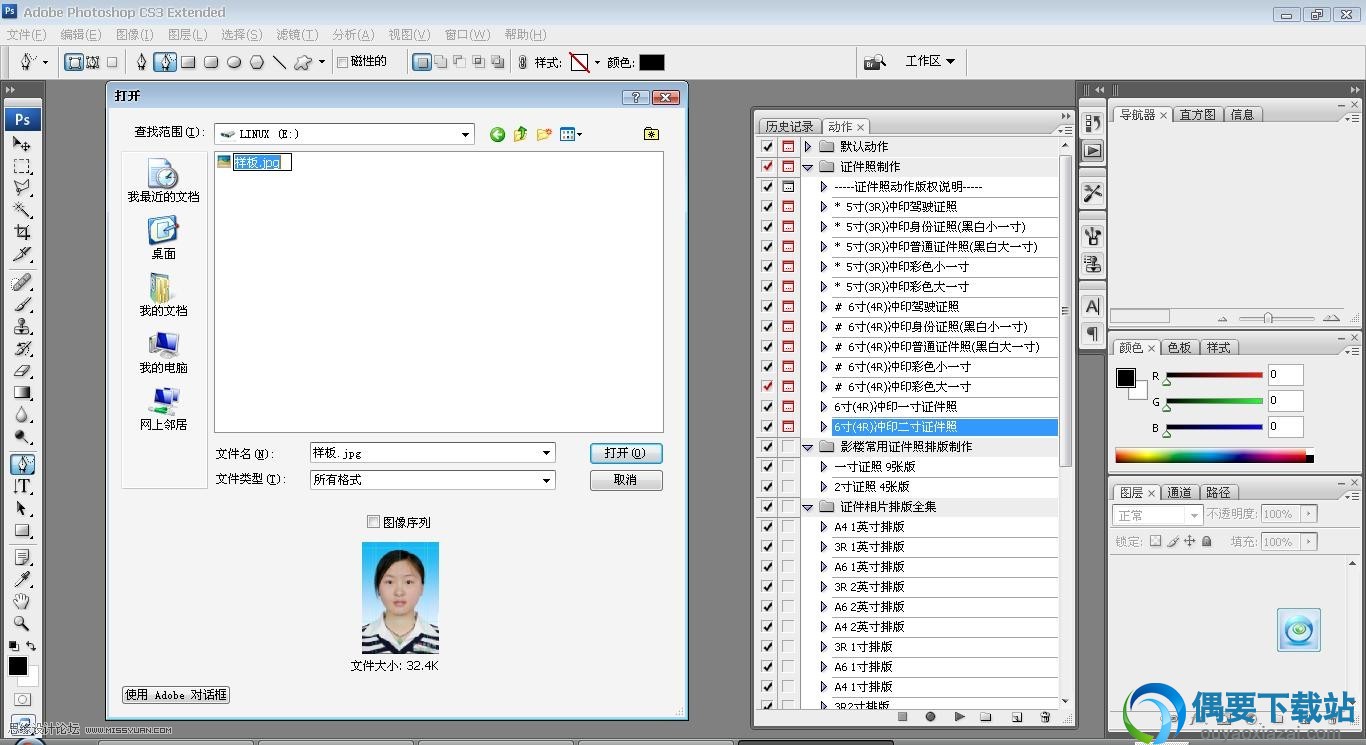
Task: Collapse the 影楼常用证件照排版制作 set
Action: (x=808, y=447)
